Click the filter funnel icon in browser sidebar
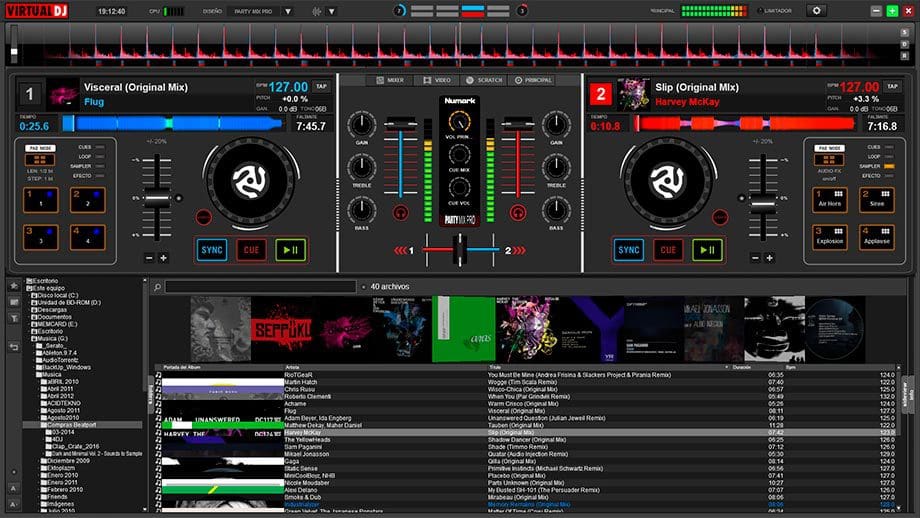920x518 pixels. pyautogui.click(x=14, y=319)
